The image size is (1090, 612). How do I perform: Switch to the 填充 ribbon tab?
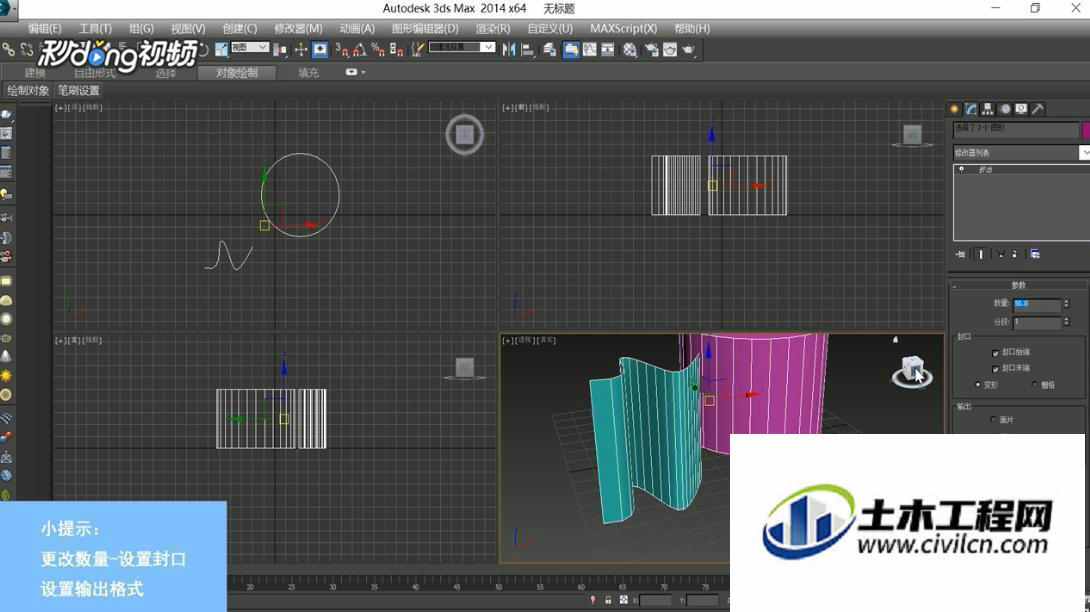[308, 72]
